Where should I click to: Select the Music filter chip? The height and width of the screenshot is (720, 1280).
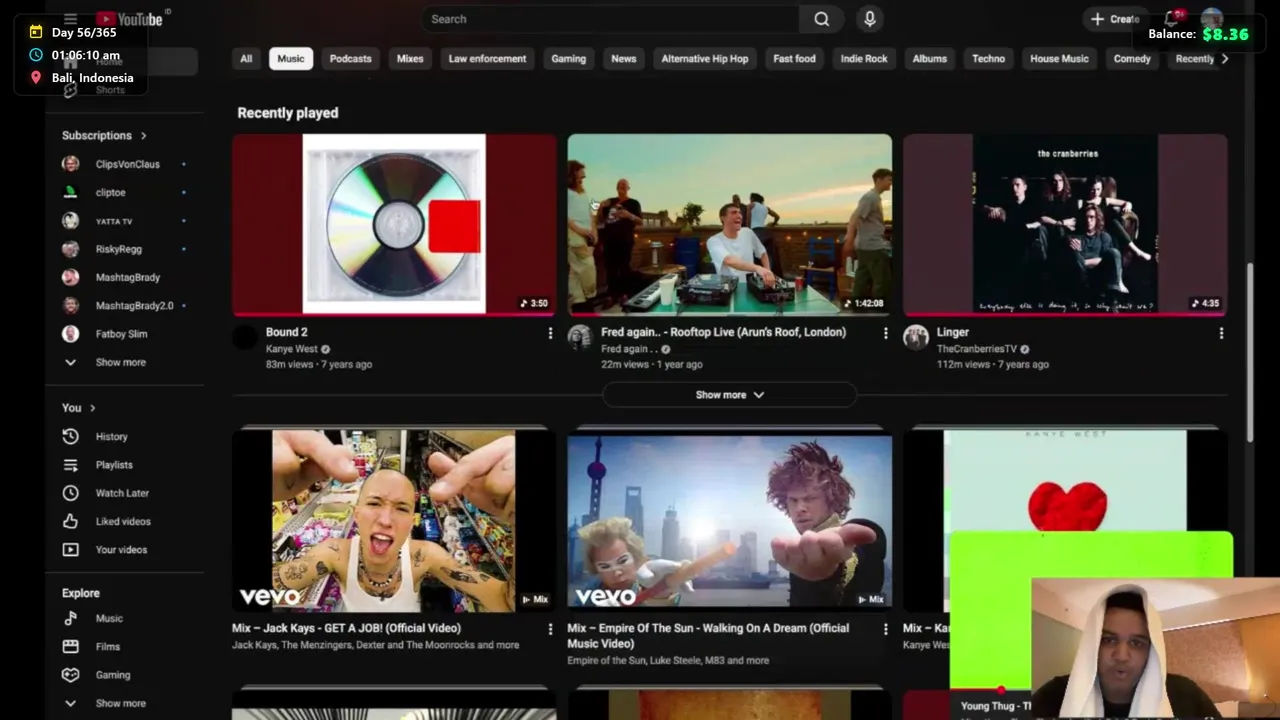291,59
